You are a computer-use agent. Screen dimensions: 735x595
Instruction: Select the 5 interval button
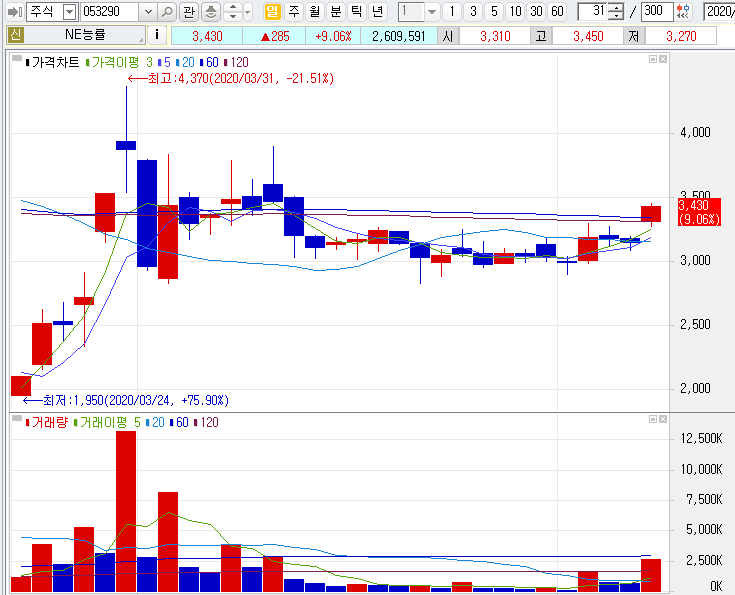[x=494, y=11]
